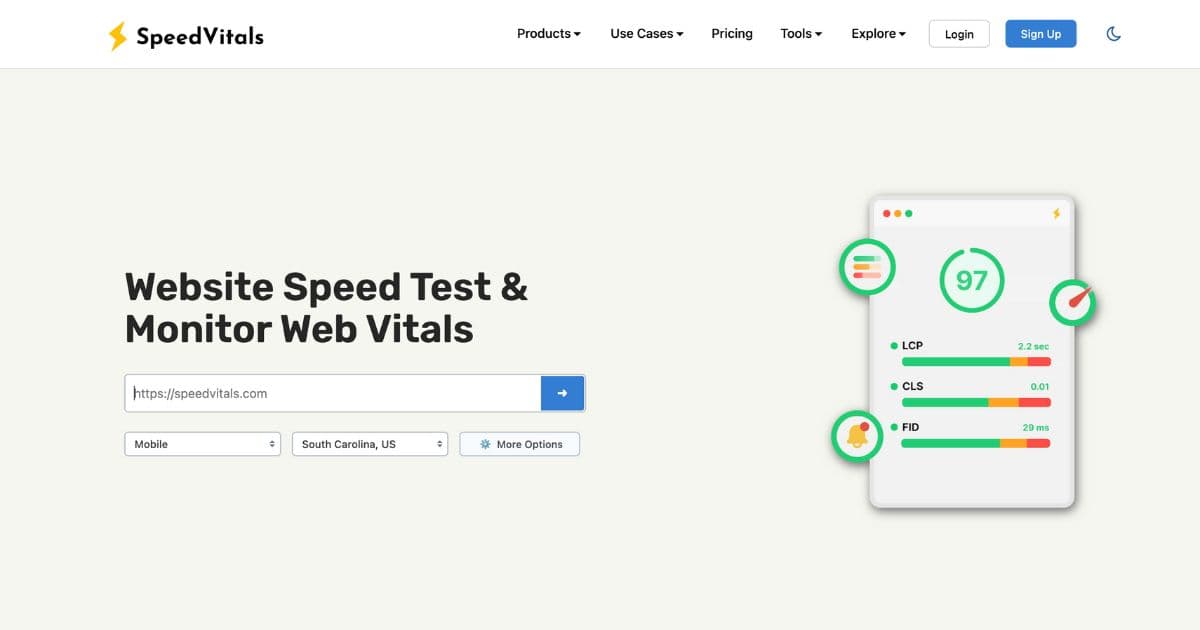Click the More Options button
This screenshot has height=630, width=1200.
tap(520, 444)
